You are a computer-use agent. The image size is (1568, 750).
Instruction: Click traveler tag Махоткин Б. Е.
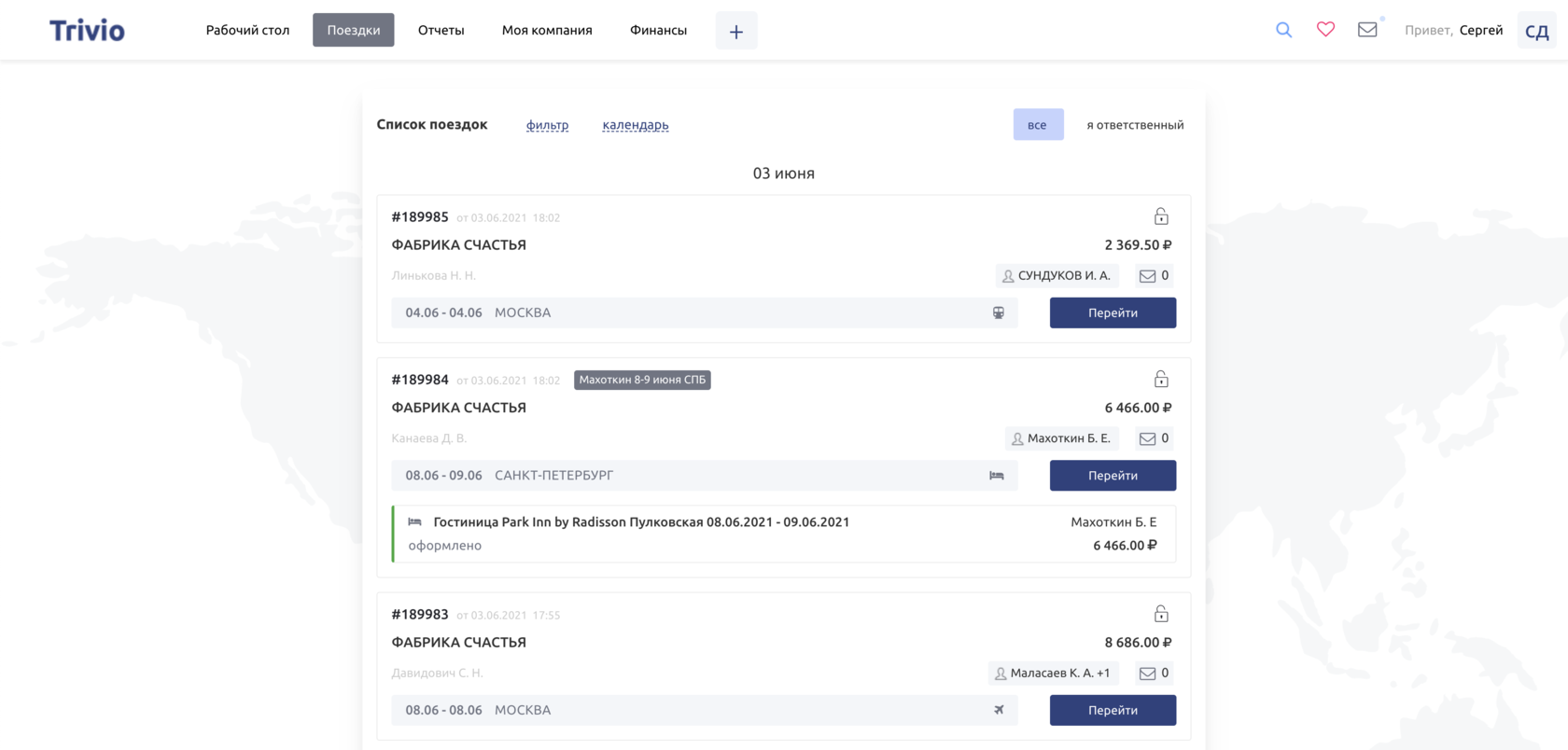pyautogui.click(x=1062, y=438)
